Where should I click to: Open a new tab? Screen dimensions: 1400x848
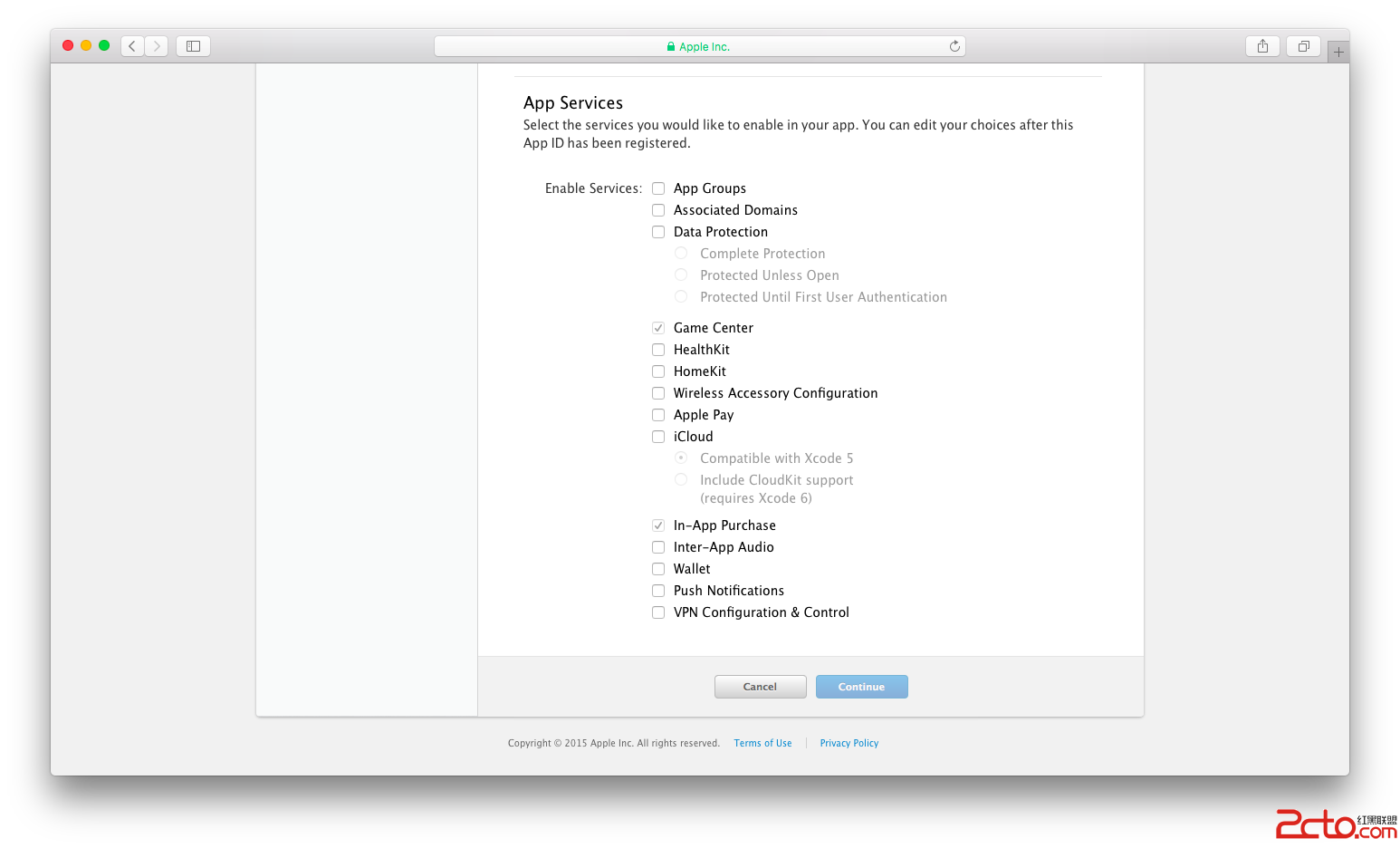pyautogui.click(x=1338, y=52)
